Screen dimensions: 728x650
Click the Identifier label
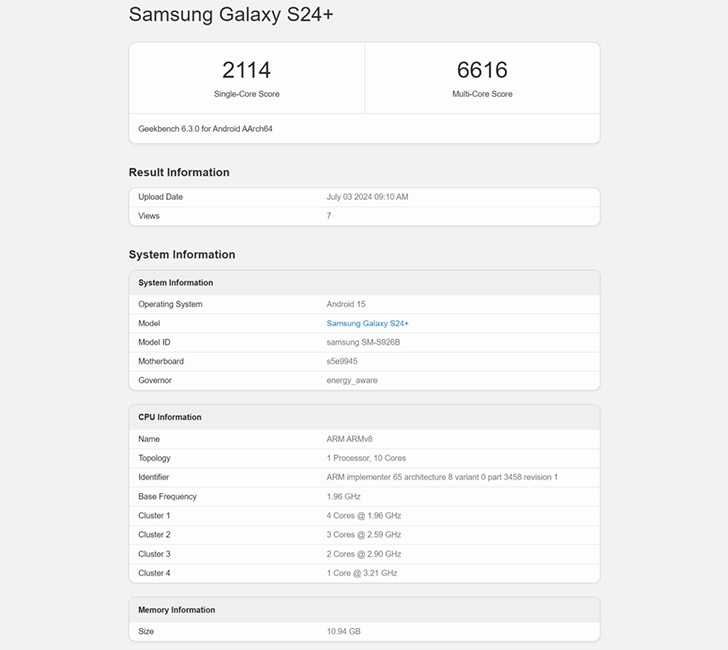[x=153, y=477]
